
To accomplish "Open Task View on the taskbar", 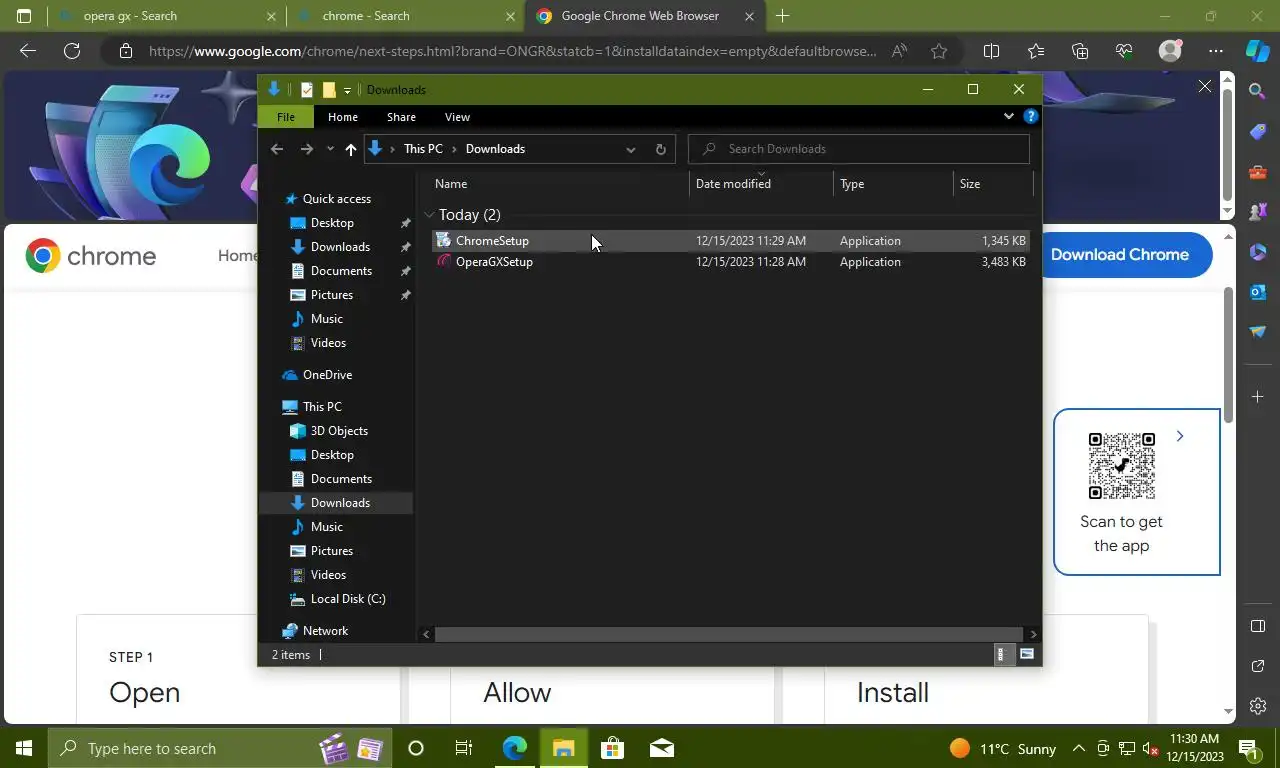I will [464, 748].
